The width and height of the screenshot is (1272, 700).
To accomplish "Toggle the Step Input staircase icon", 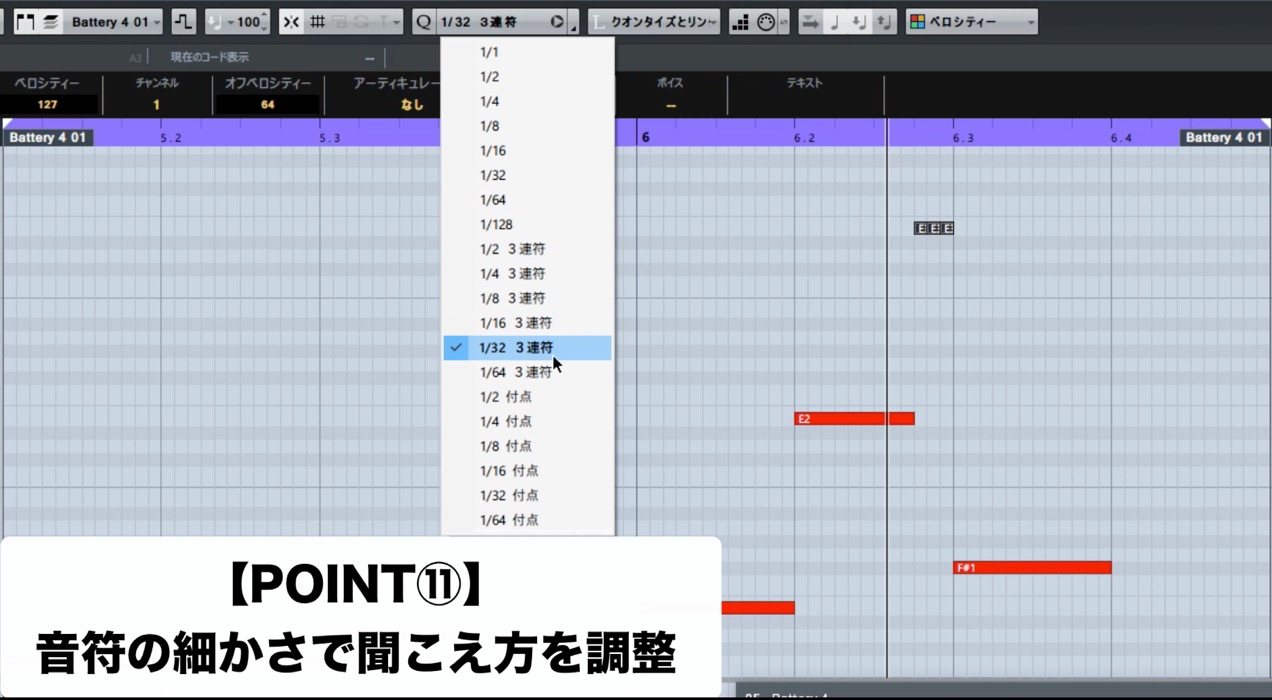I will pyautogui.click(x=740, y=21).
